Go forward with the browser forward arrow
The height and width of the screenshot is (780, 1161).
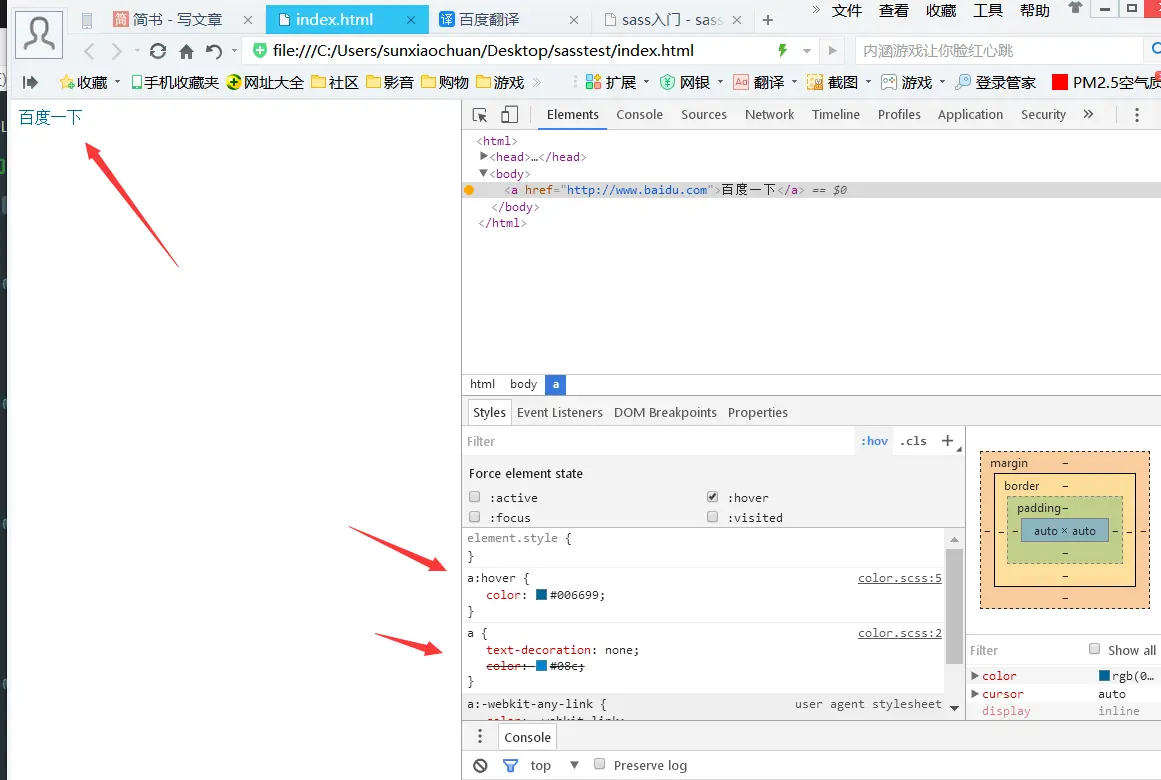click(116, 51)
